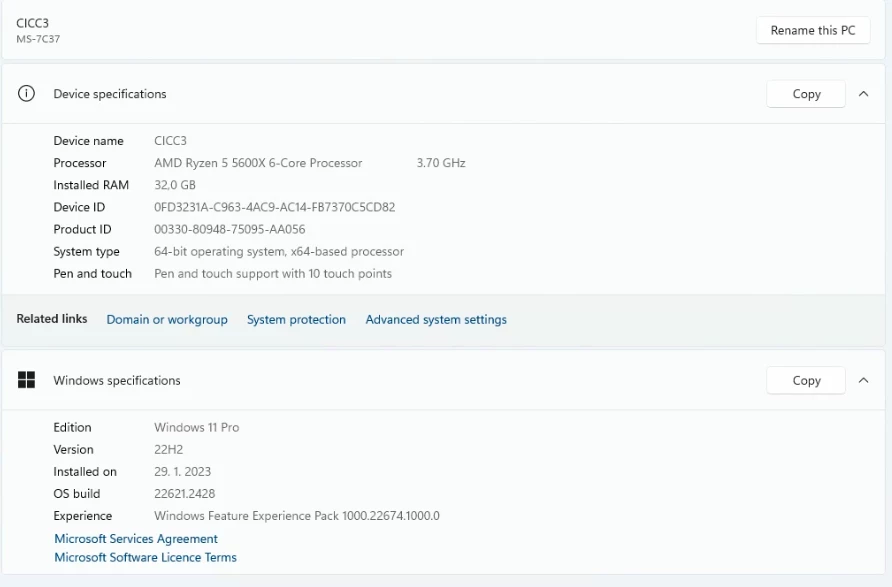Click the MS-7C37 model text
Image resolution: width=892 pixels, height=587 pixels.
(x=38, y=39)
